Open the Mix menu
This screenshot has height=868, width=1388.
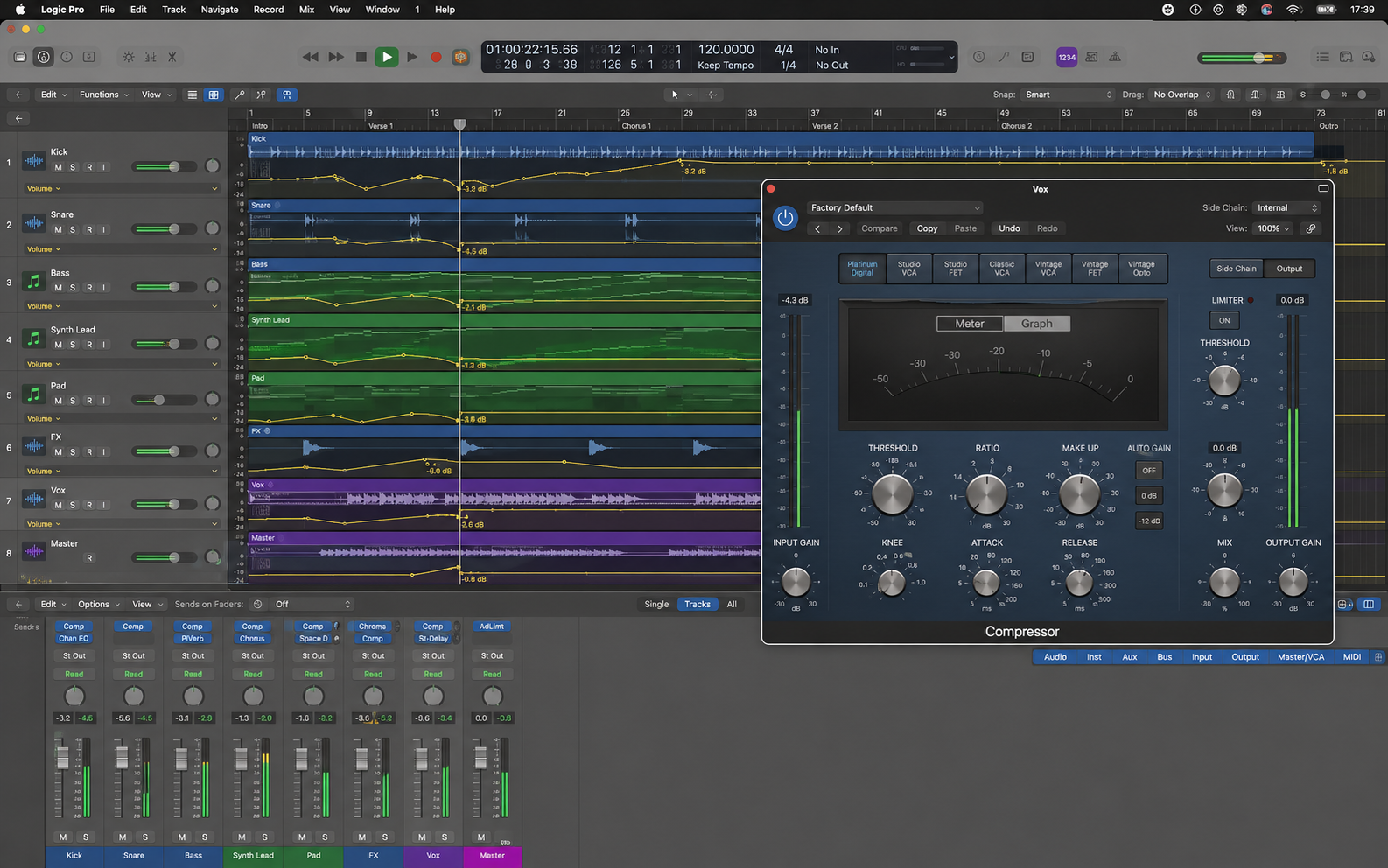coord(306,10)
